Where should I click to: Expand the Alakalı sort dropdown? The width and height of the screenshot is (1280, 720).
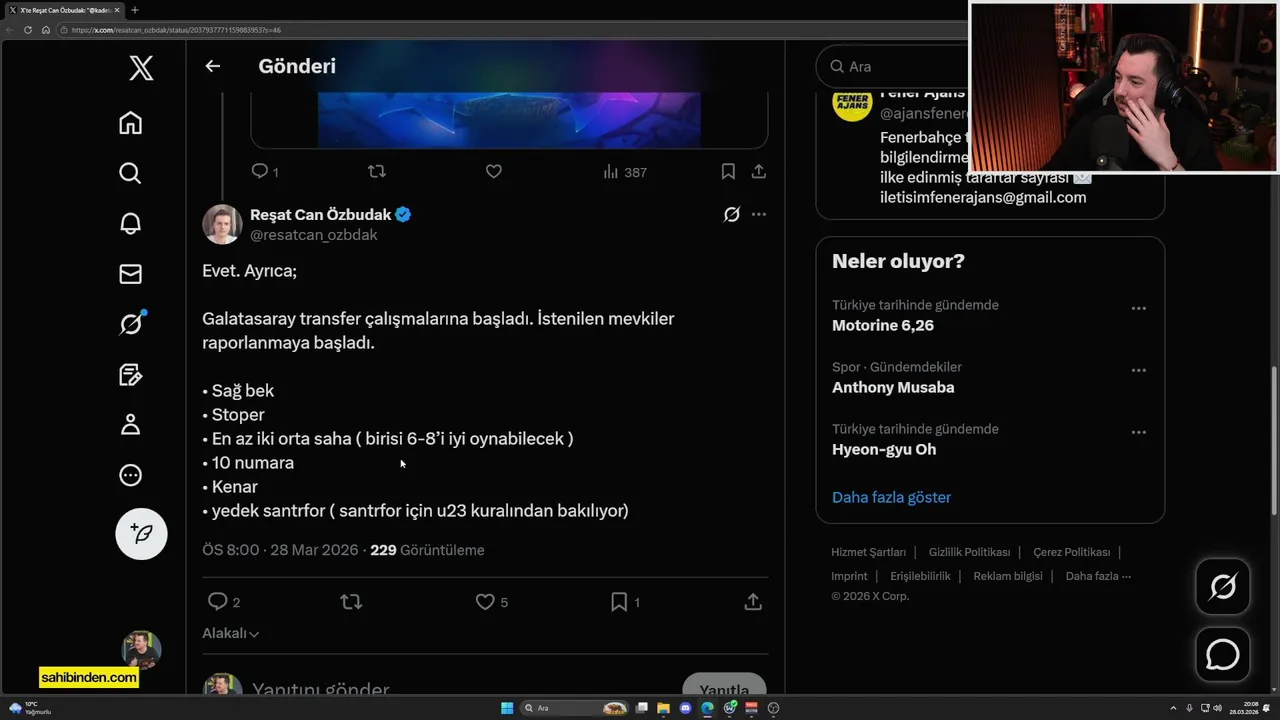click(231, 634)
